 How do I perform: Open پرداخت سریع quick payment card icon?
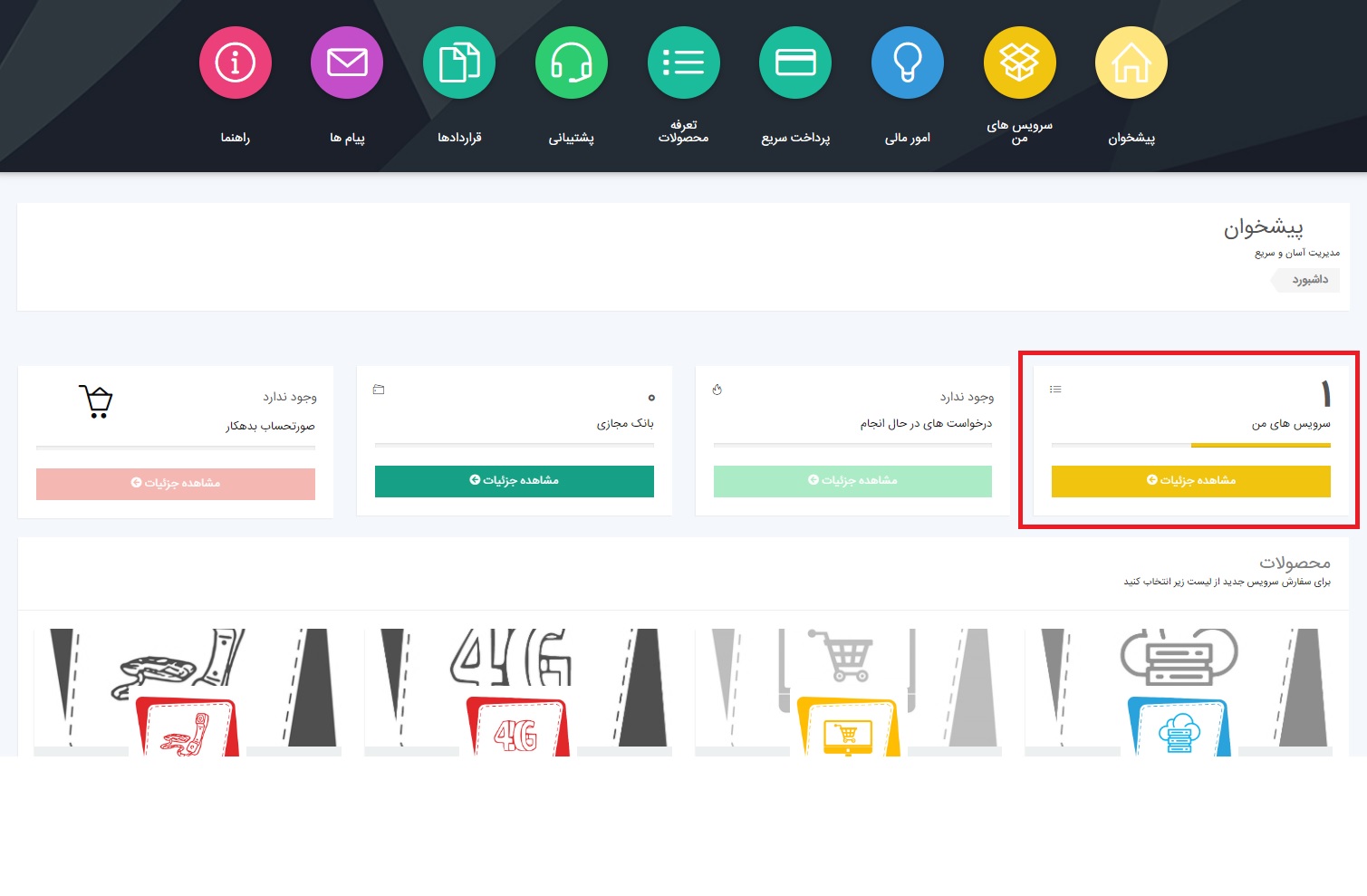click(795, 62)
